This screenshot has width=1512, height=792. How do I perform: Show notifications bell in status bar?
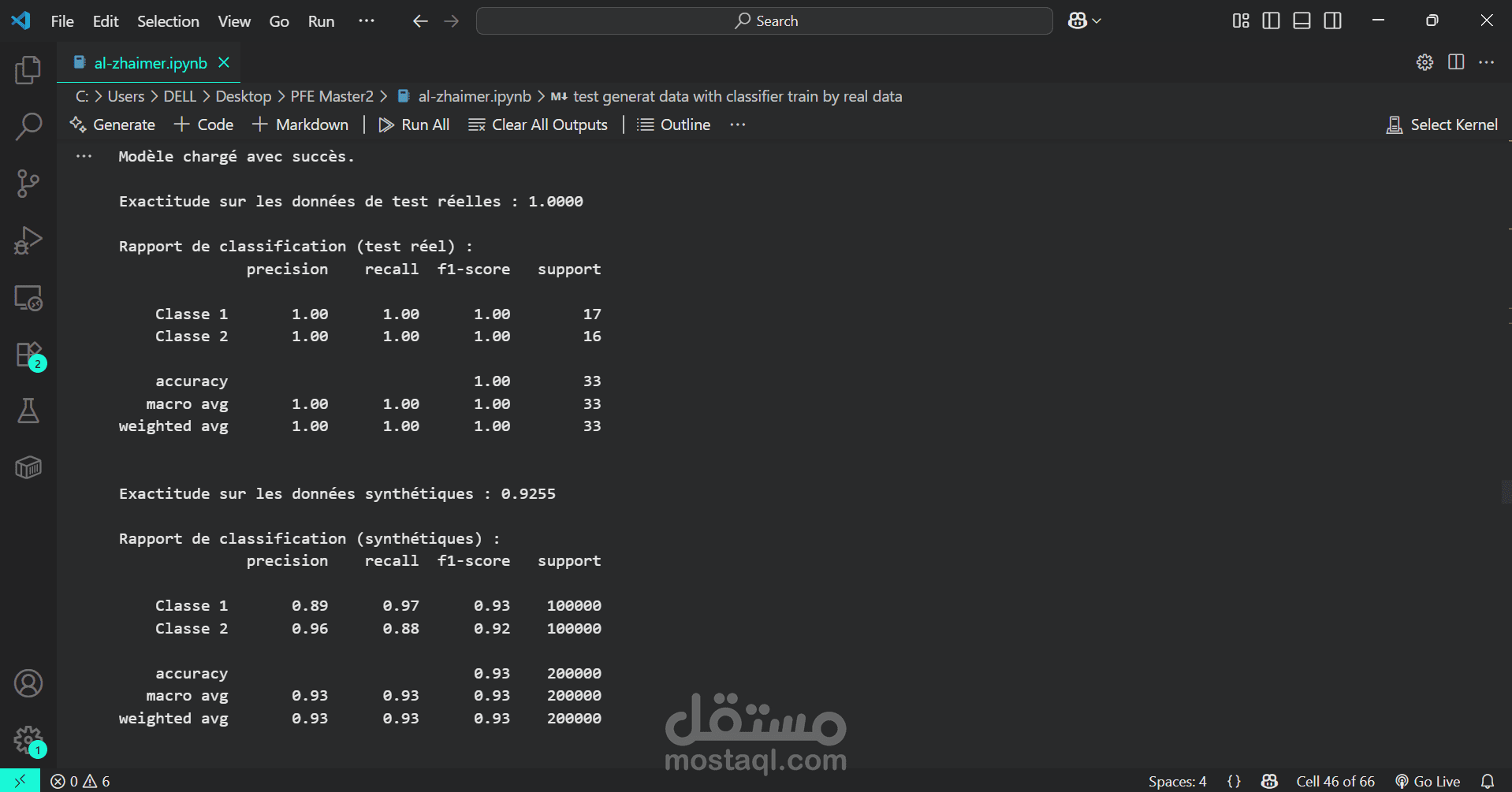tap(1488, 781)
